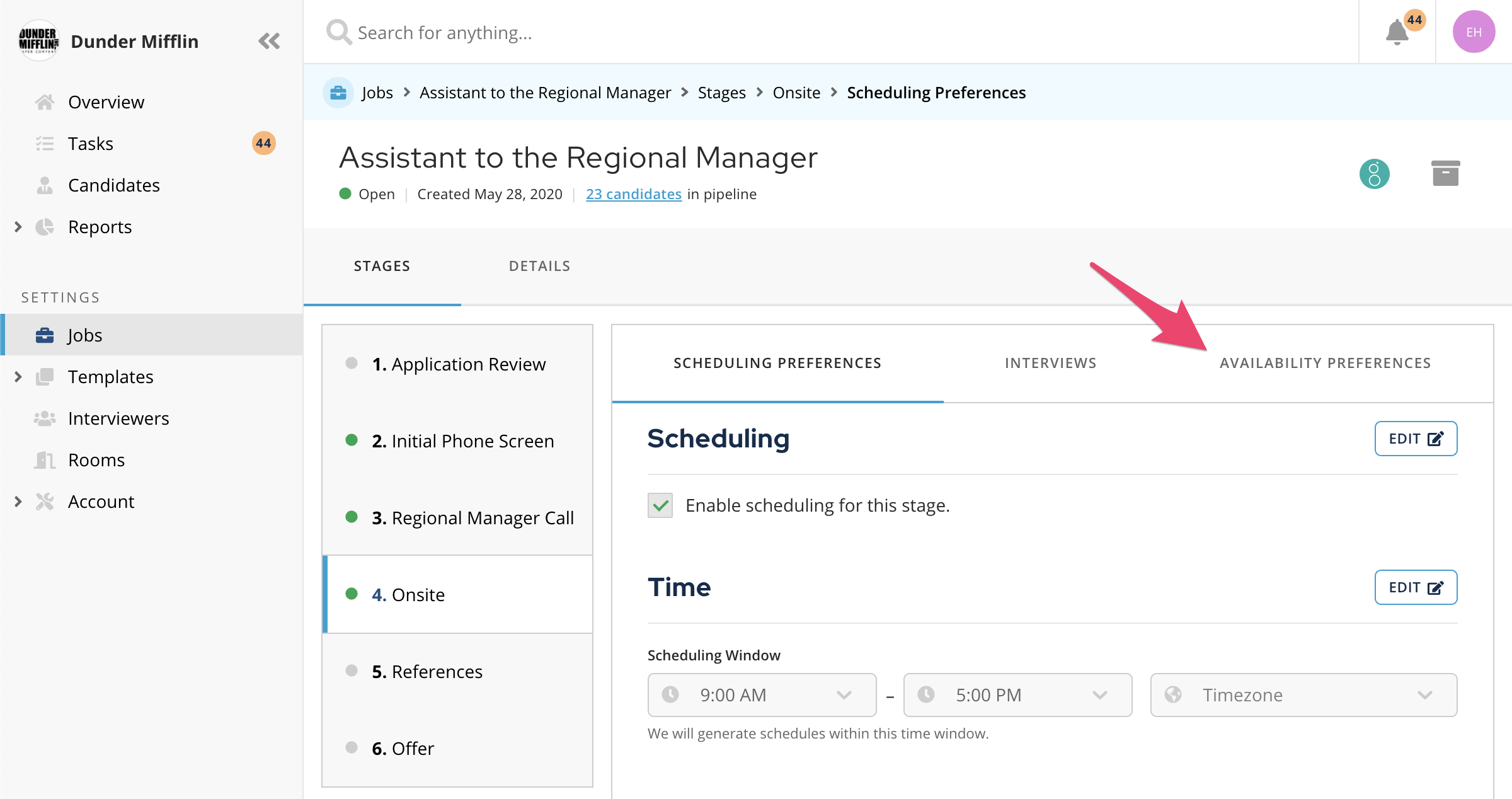Select stage 1. Application Review
Viewport: 1512px width, 799px height.
[457, 364]
